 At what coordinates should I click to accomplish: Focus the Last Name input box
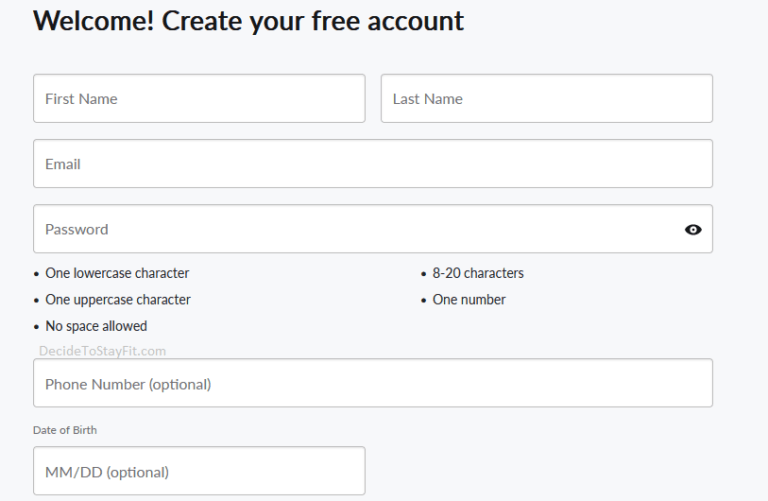pos(546,99)
